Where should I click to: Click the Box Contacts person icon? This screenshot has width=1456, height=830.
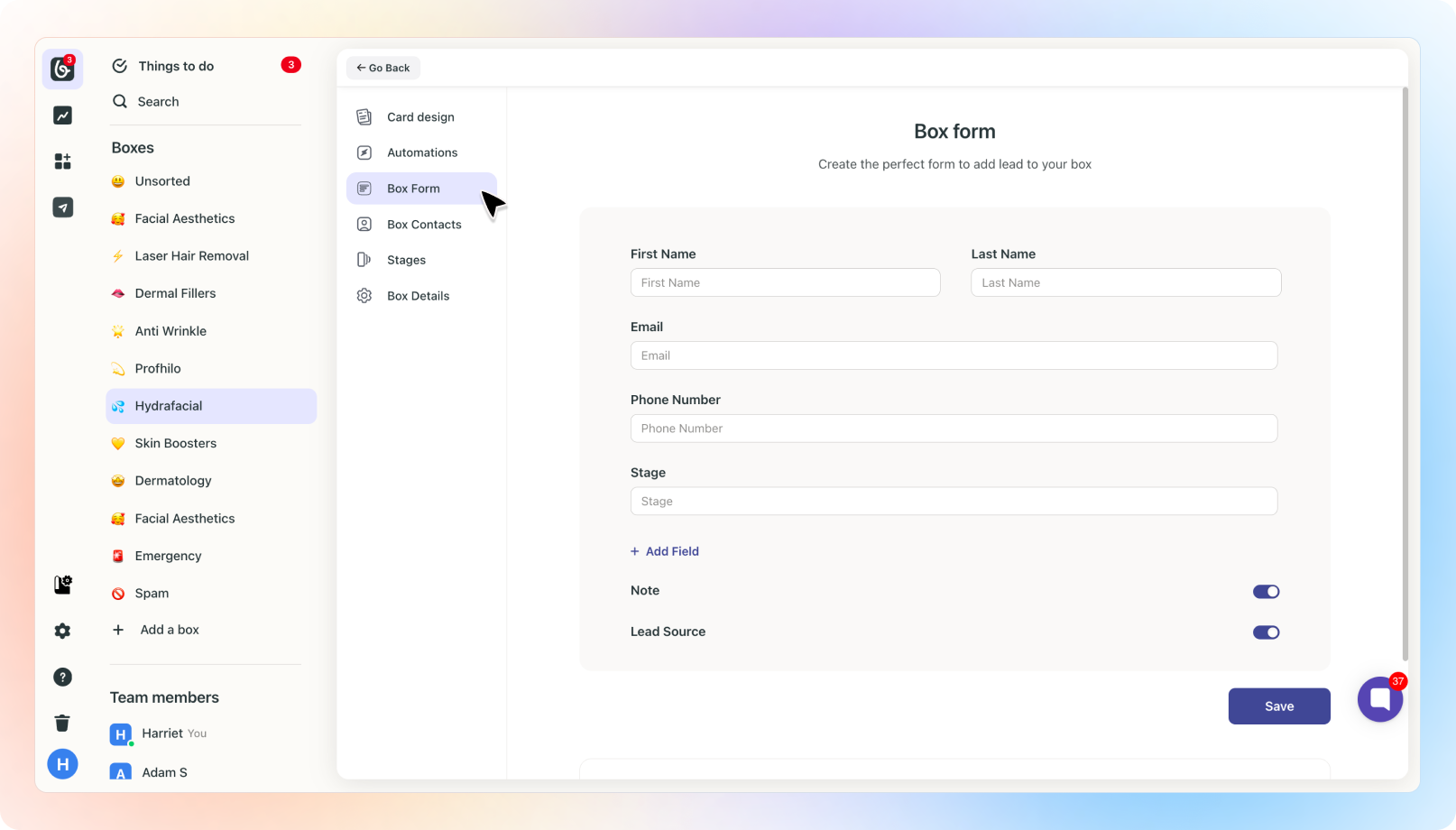[364, 224]
